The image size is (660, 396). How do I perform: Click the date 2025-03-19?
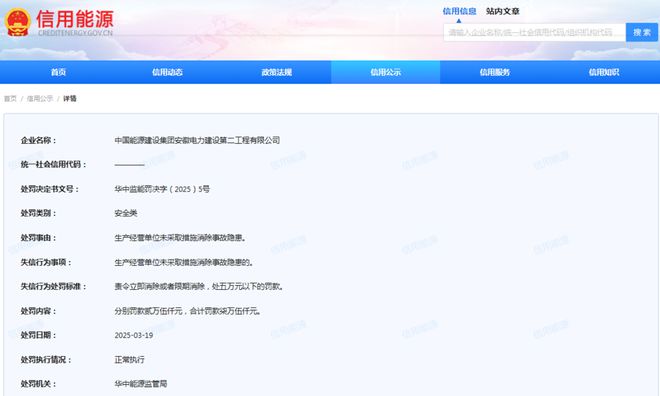click(x=134, y=335)
